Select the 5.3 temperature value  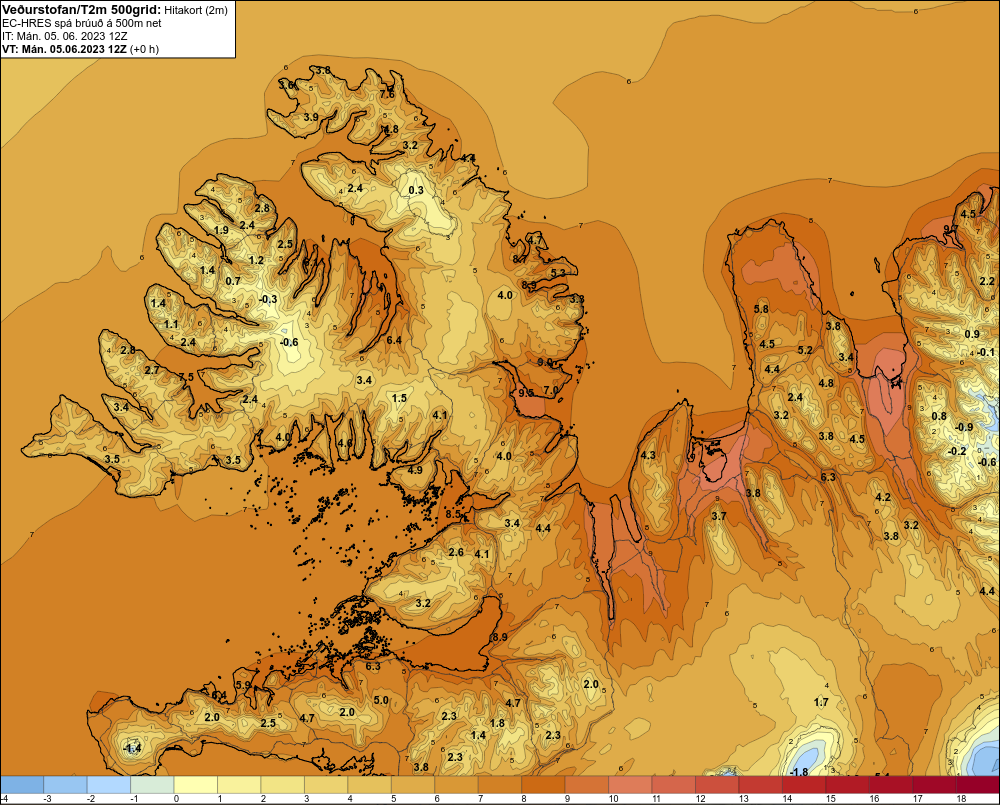[x=558, y=273]
